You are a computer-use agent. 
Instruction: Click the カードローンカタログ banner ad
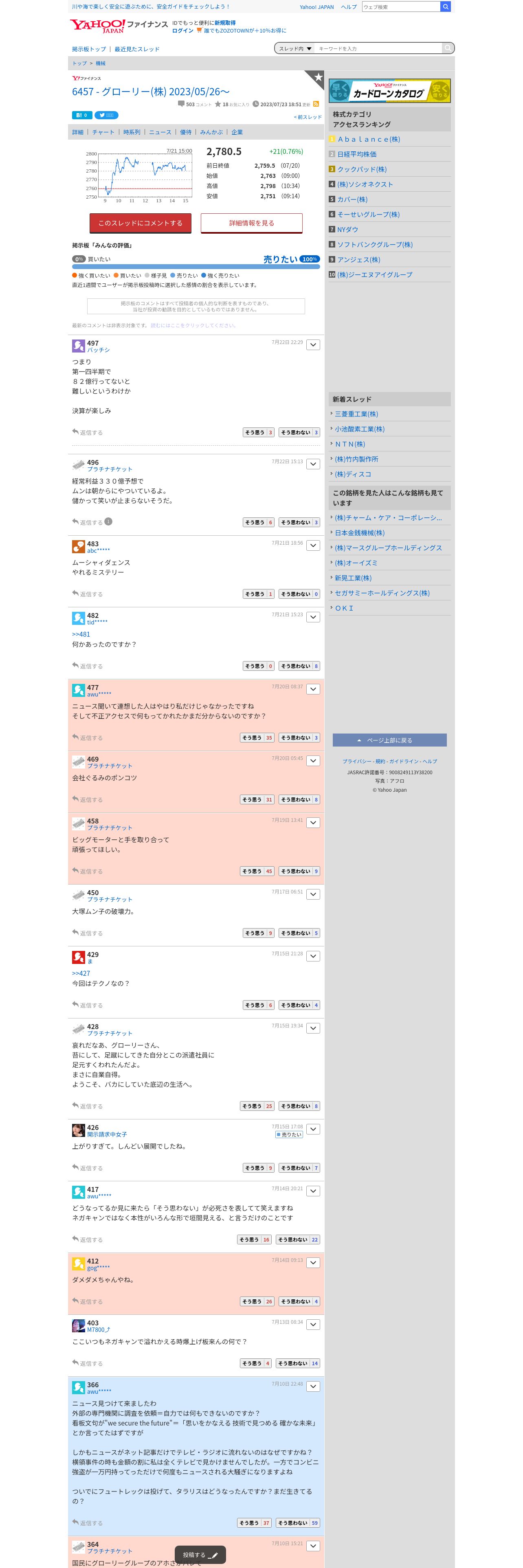pos(390,91)
